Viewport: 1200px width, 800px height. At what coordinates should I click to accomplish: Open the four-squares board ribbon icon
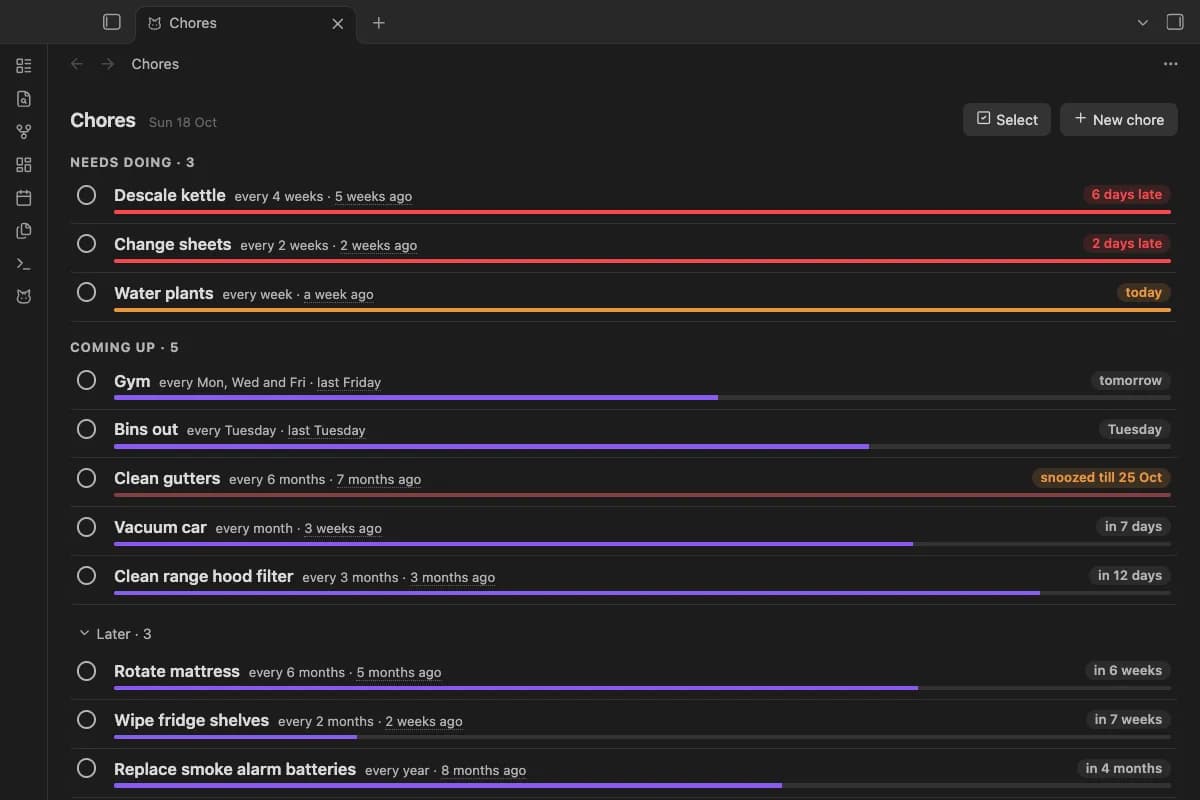(x=24, y=165)
